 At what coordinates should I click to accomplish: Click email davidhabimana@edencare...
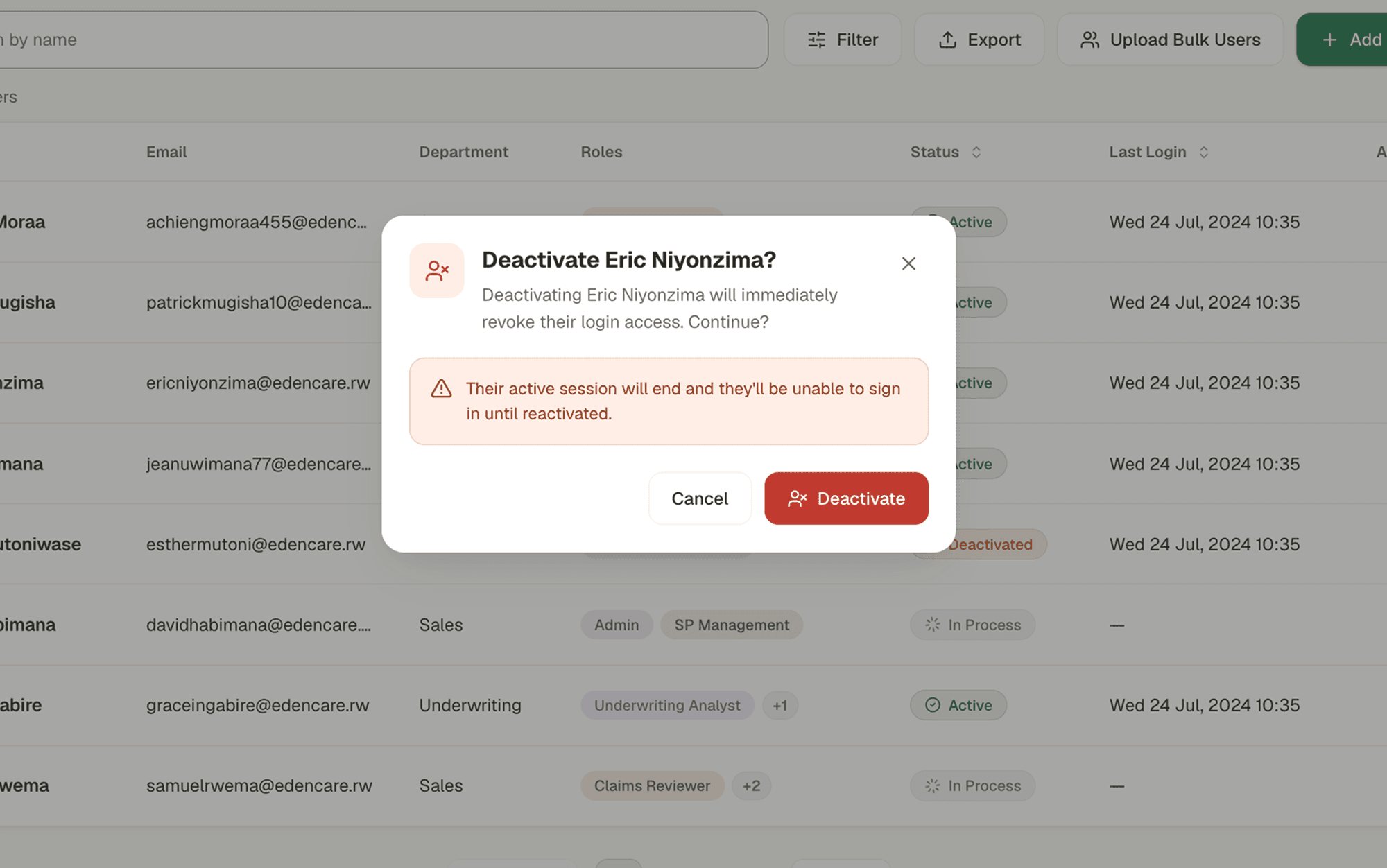point(259,625)
